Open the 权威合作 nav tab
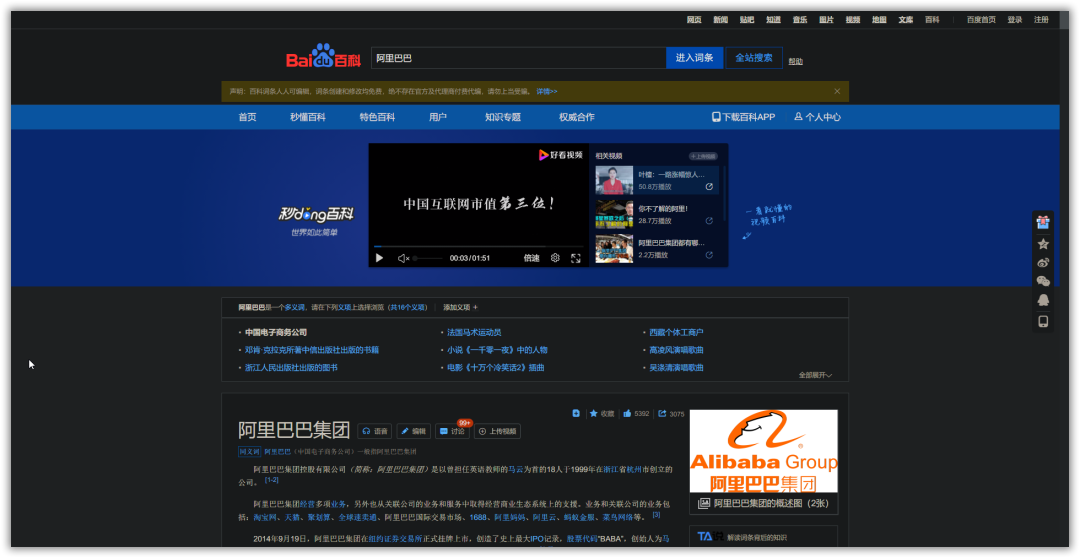The height and width of the screenshot is (558, 1080). [x=577, y=117]
